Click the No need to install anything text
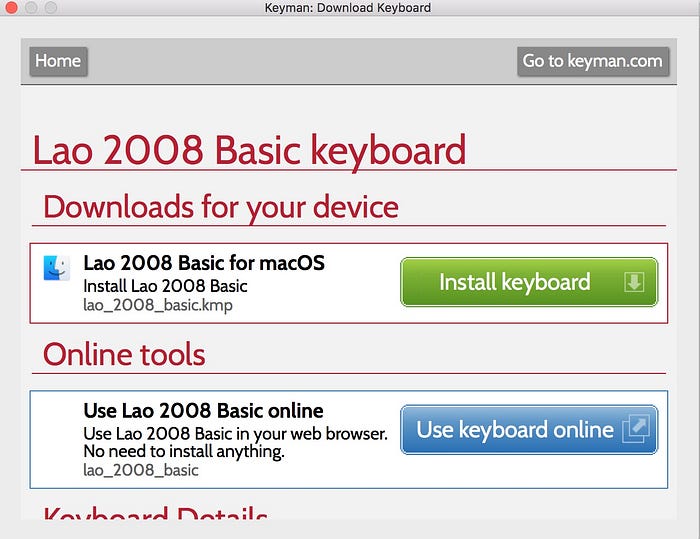 click(x=184, y=451)
